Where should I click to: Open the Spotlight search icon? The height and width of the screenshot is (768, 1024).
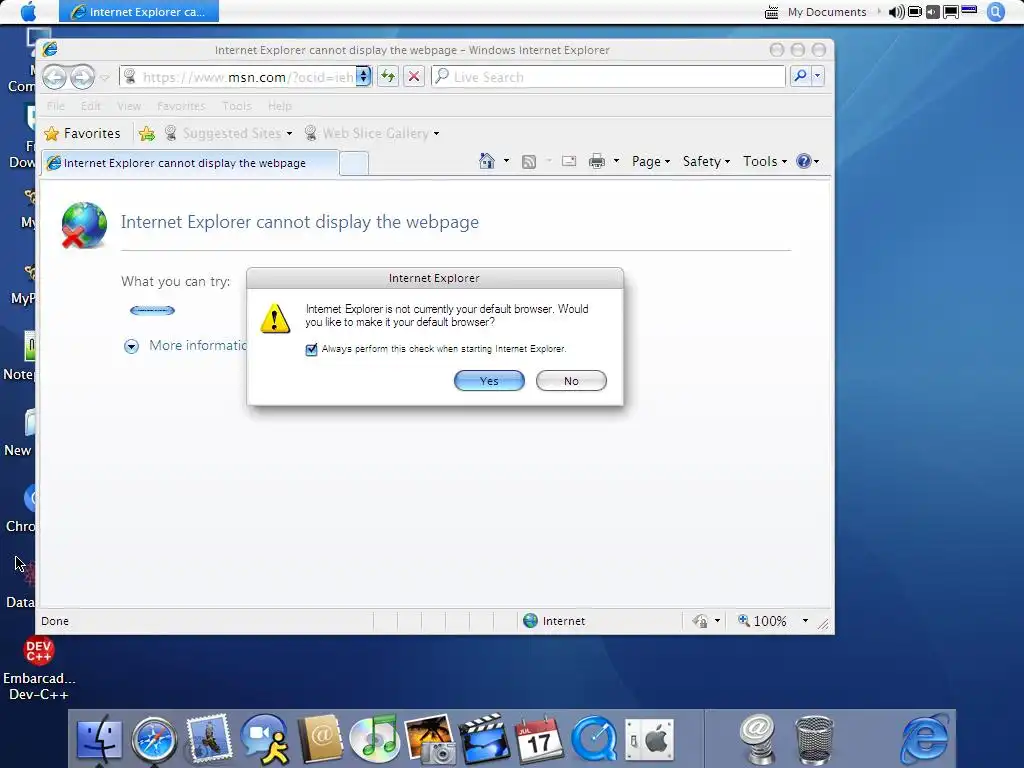coord(995,12)
